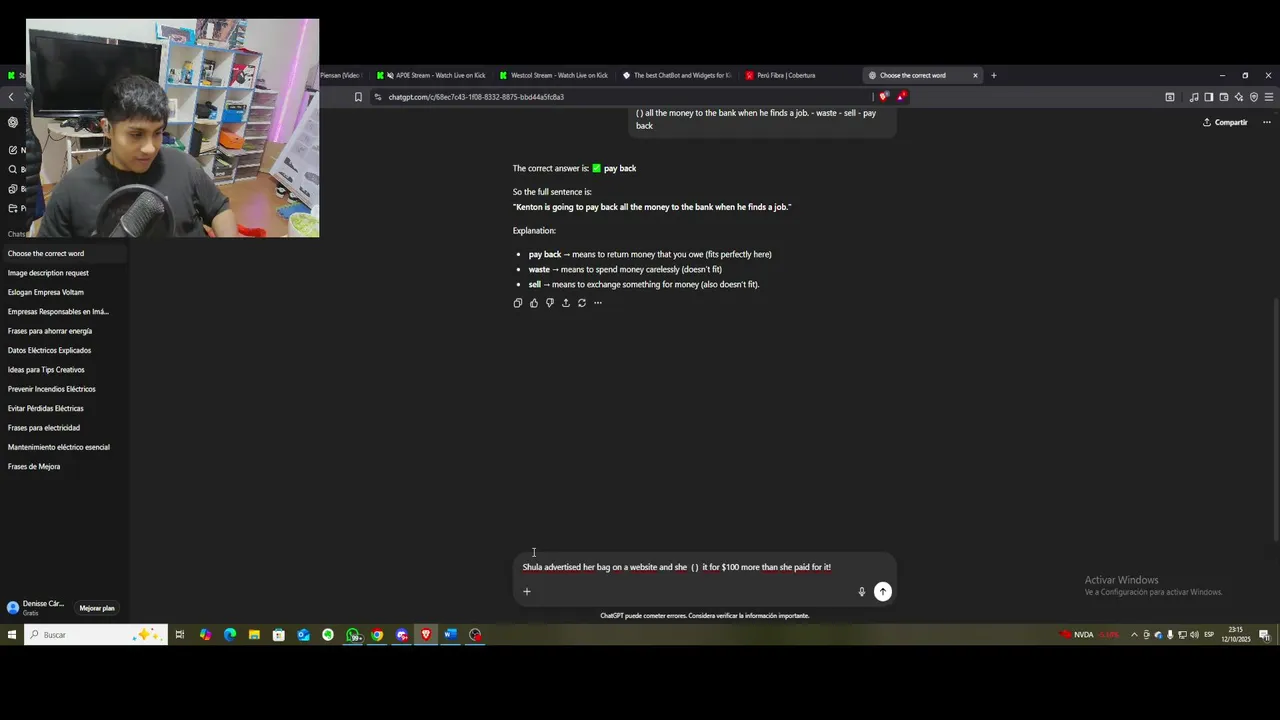Click the Brave Rewards triangle icon

[x=901, y=97]
